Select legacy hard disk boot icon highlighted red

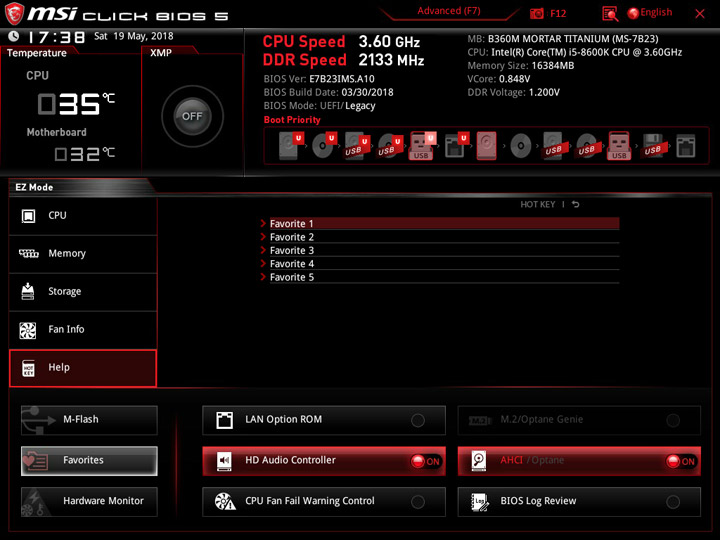[x=486, y=146]
